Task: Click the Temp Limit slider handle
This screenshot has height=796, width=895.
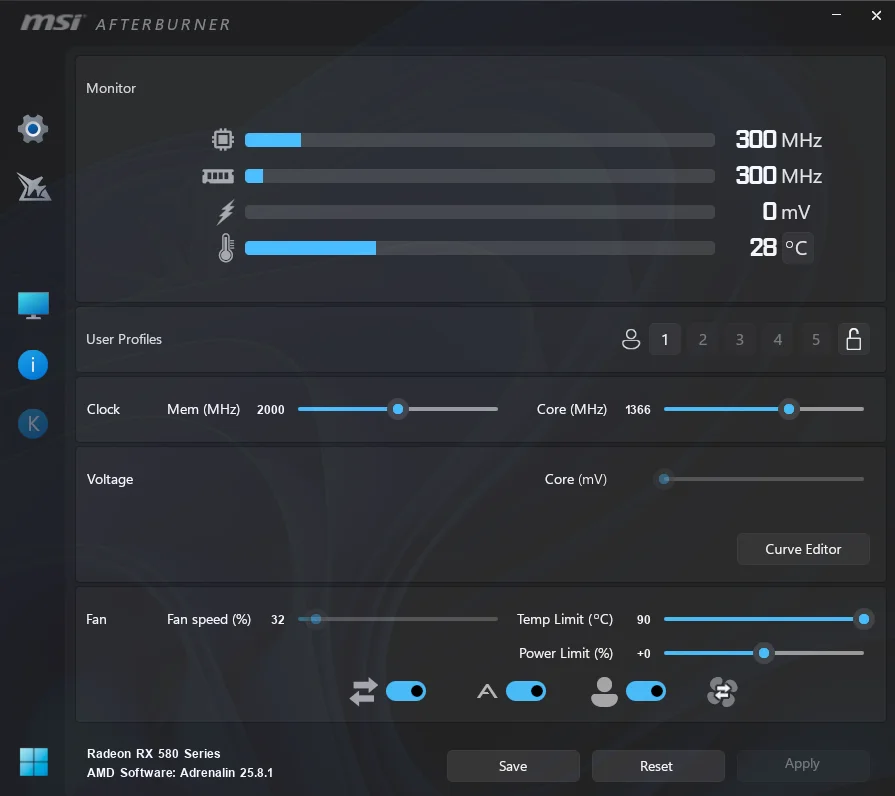Action: (864, 619)
